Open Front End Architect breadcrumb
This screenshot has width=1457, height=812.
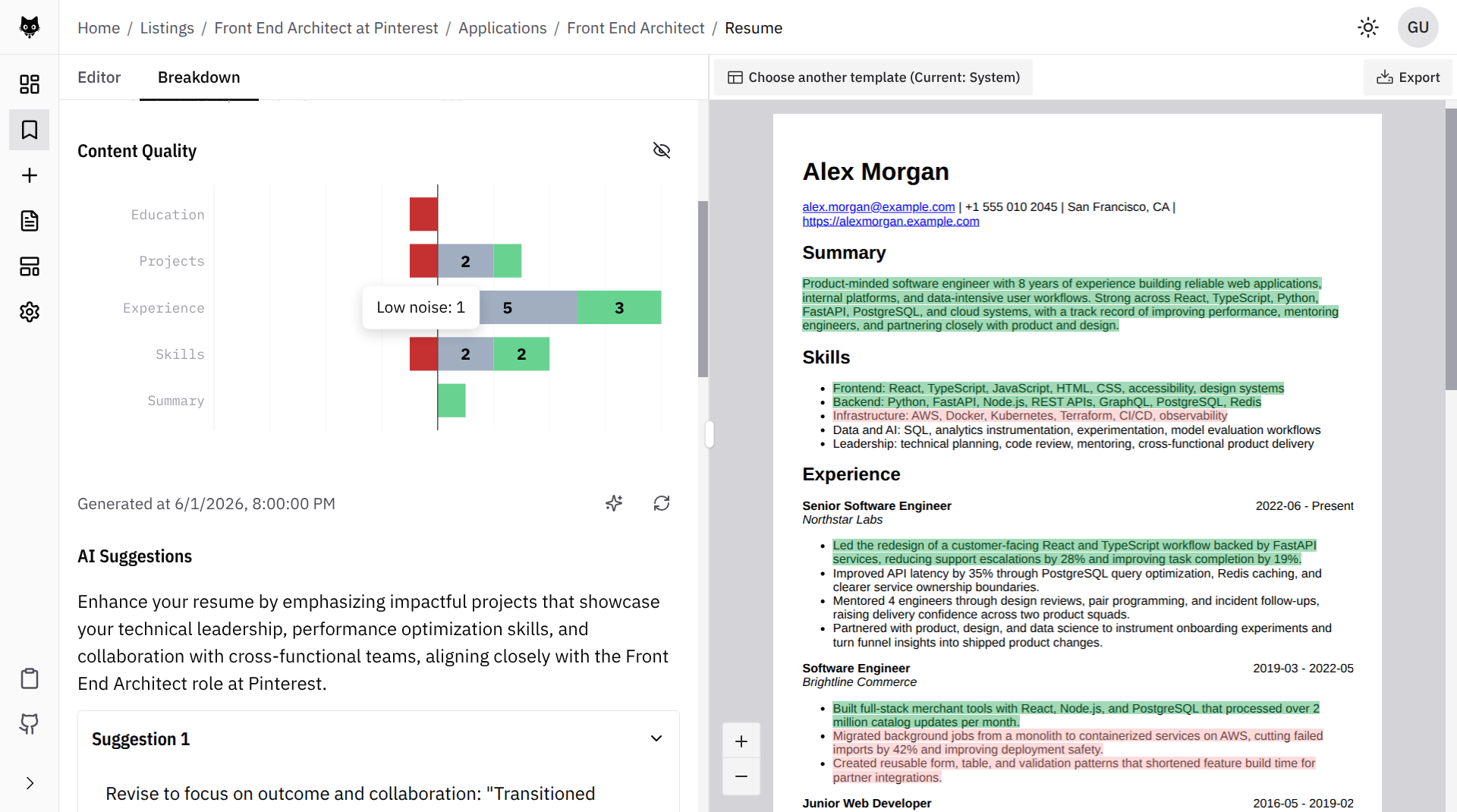[636, 28]
